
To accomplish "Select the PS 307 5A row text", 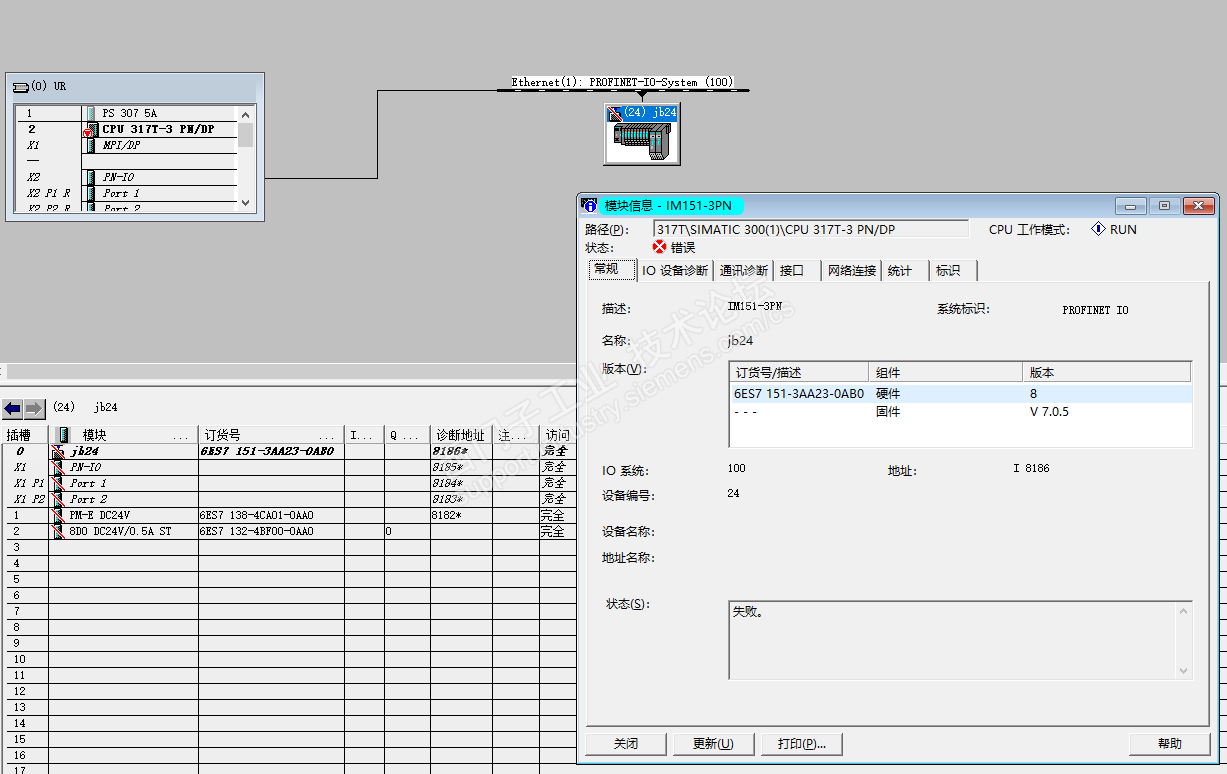I will click(x=130, y=113).
